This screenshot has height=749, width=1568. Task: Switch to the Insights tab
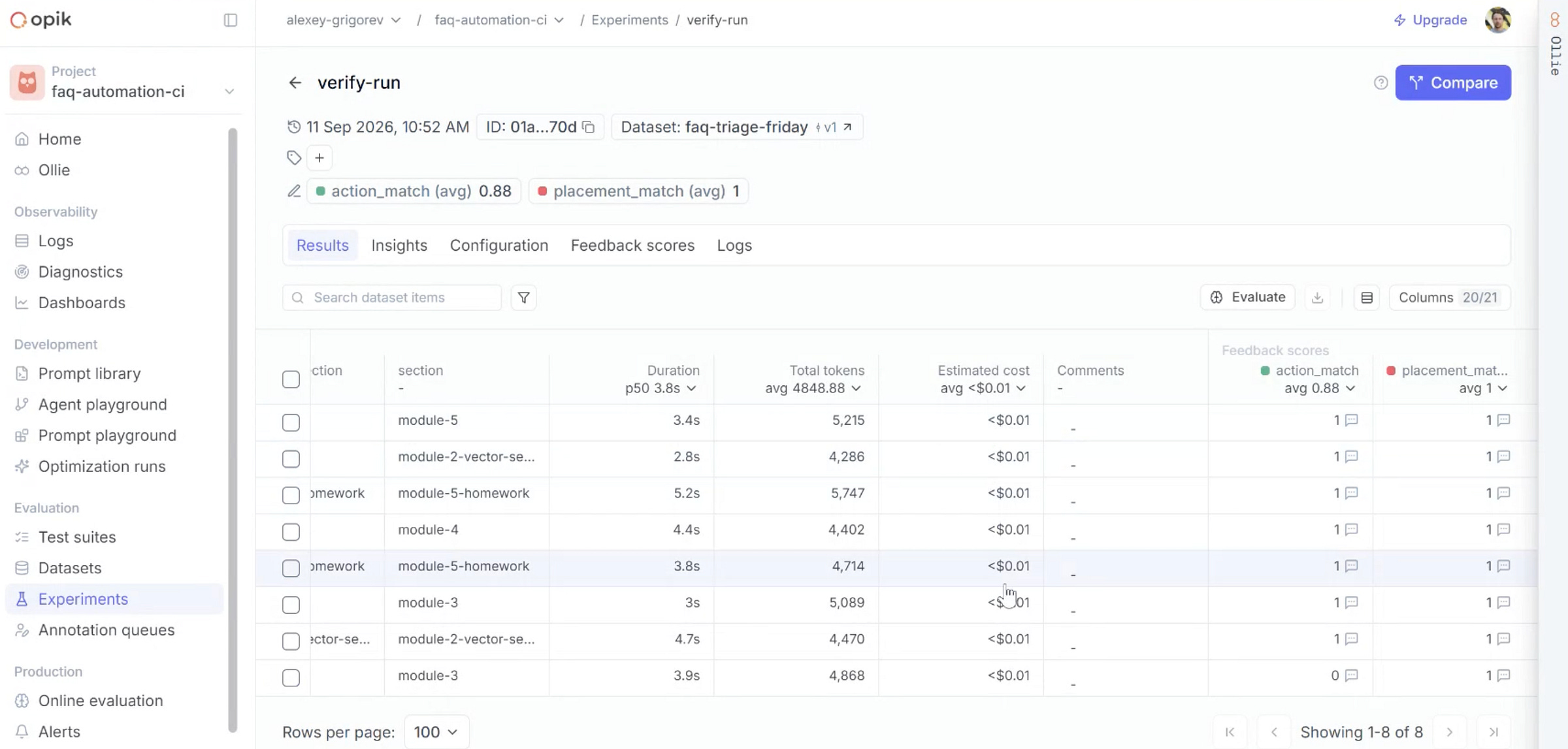[399, 246]
